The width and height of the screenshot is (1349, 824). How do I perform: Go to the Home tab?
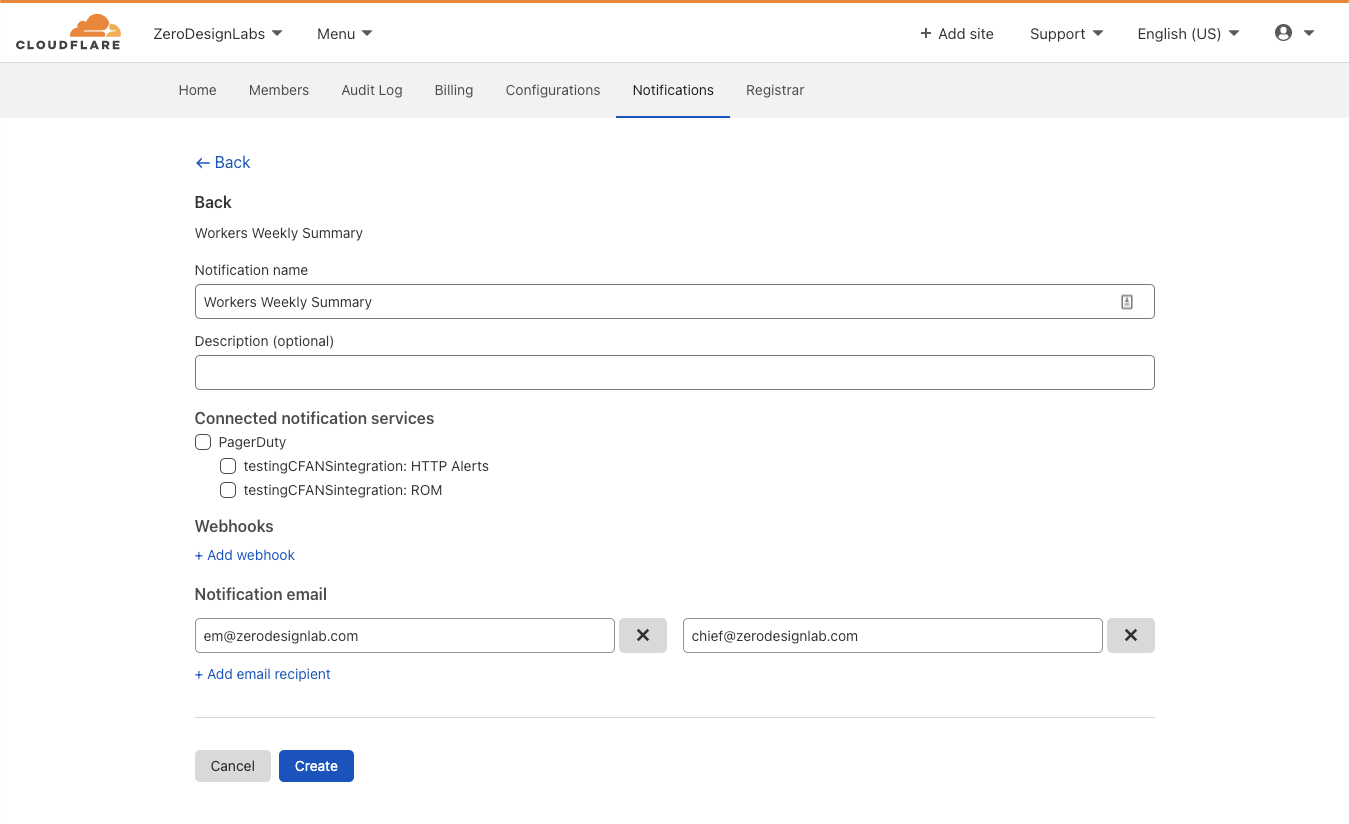tap(198, 90)
